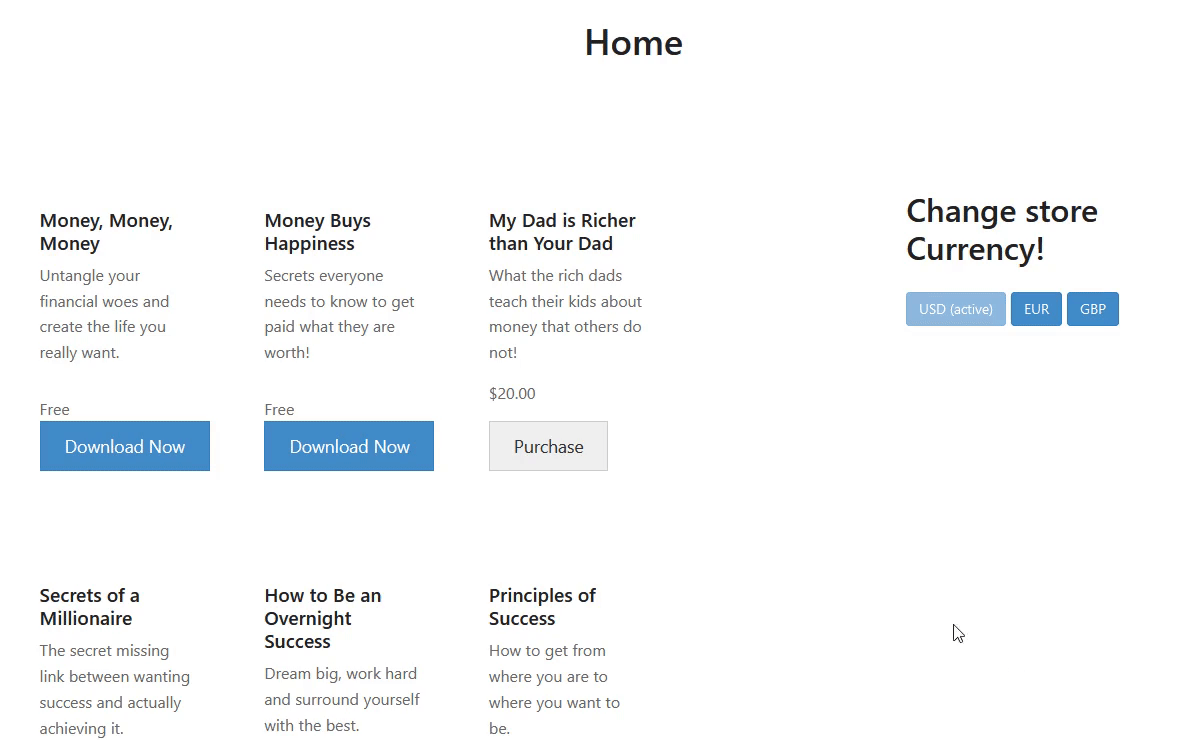Open the Secrets of a Millionaire title
The height and width of the screenshot is (740, 1186).
(89, 607)
